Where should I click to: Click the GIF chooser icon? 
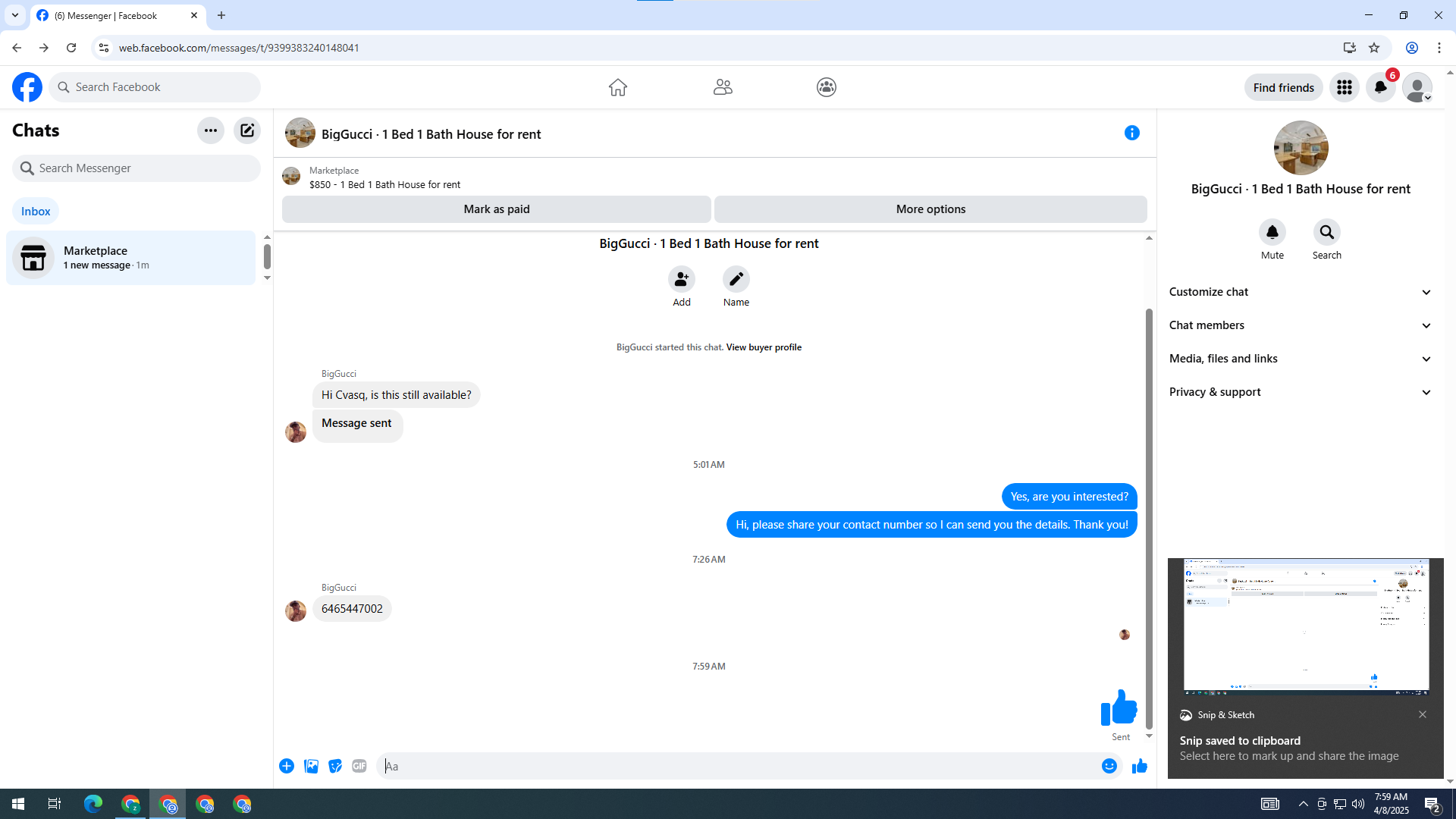(x=359, y=766)
